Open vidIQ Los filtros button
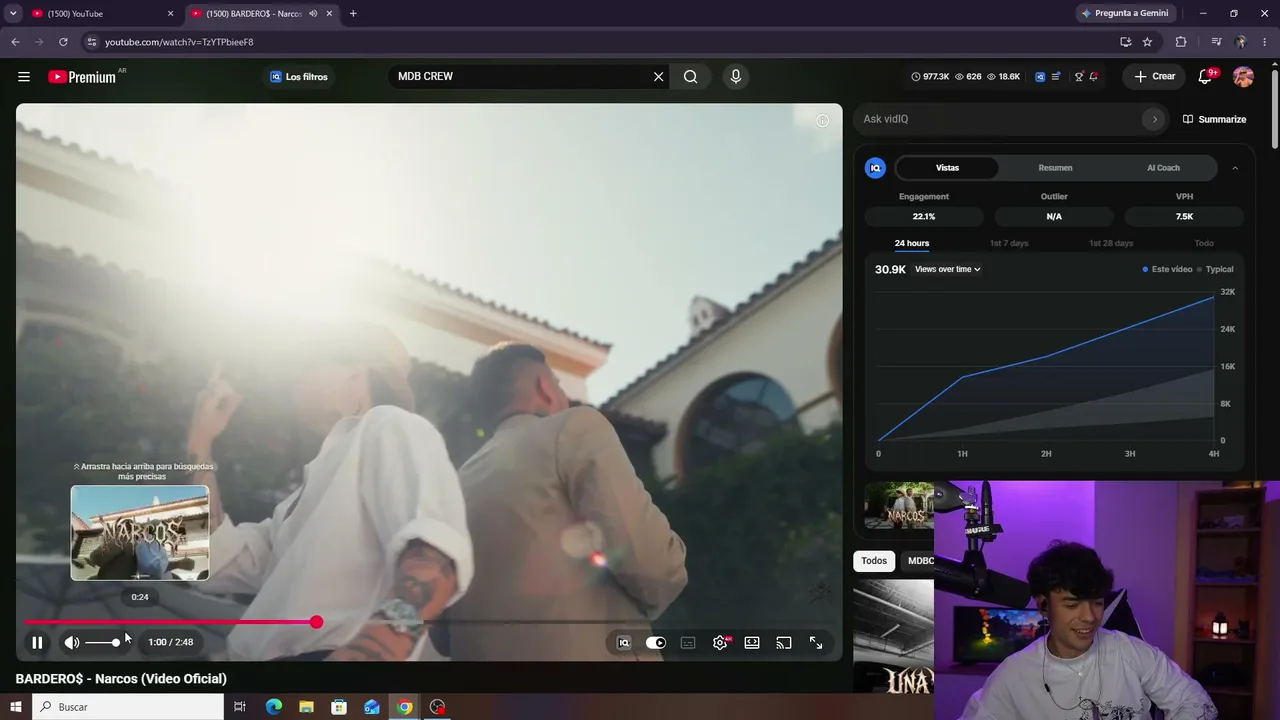 [299, 77]
